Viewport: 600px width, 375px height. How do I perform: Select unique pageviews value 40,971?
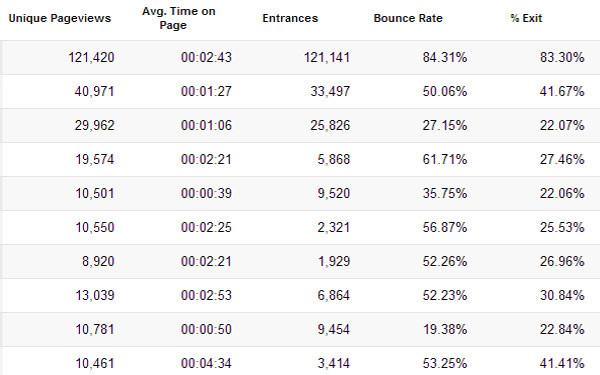[95, 91]
